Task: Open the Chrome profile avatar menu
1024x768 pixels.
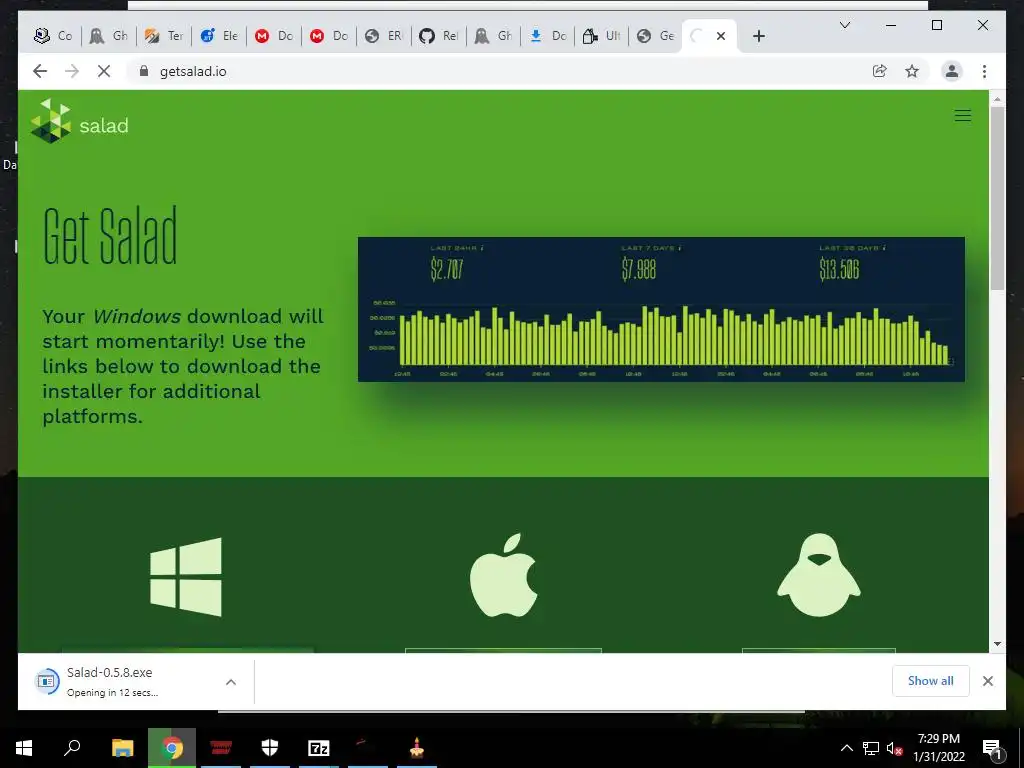Action: [x=952, y=71]
